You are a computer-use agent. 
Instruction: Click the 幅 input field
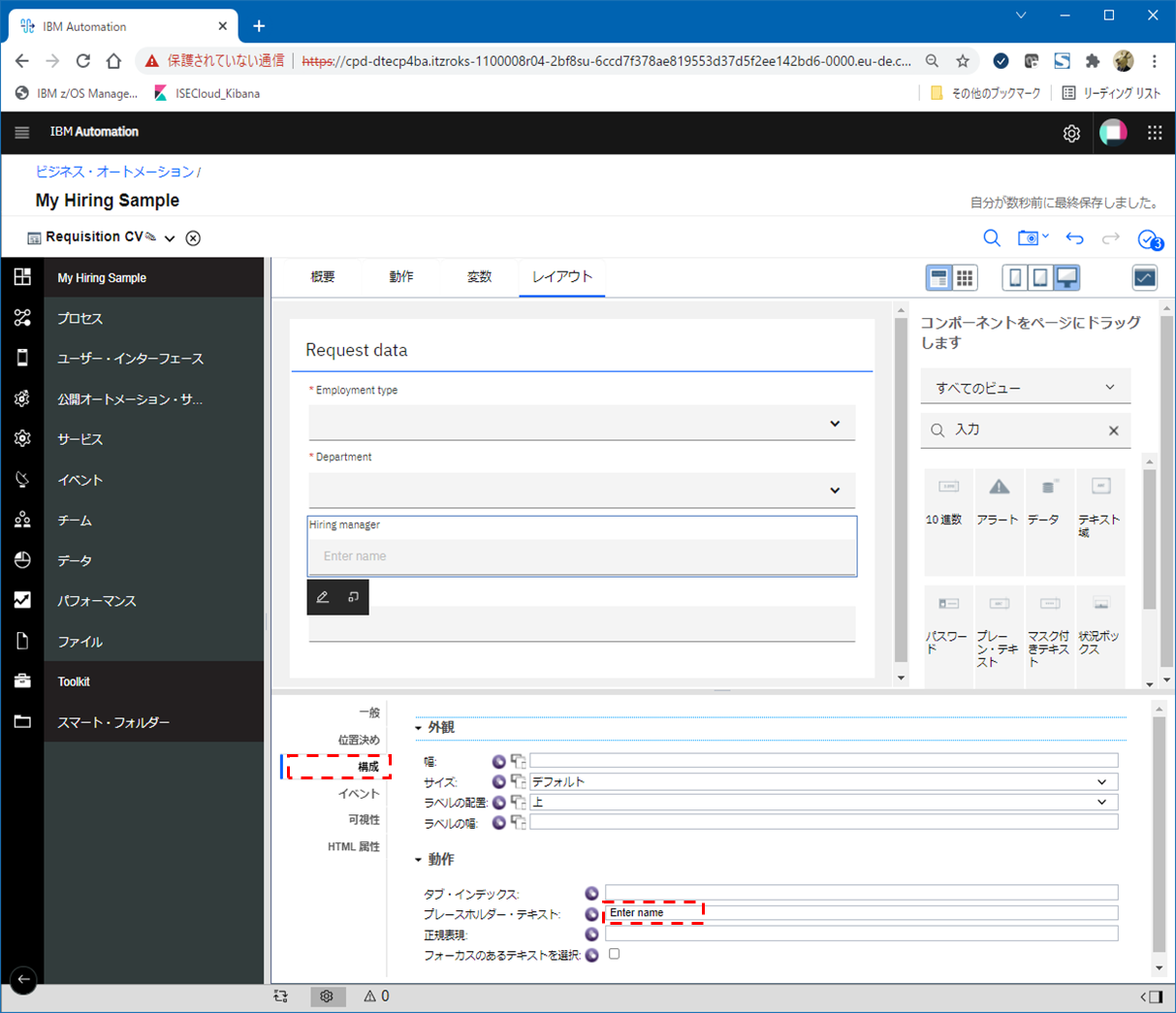(823, 762)
